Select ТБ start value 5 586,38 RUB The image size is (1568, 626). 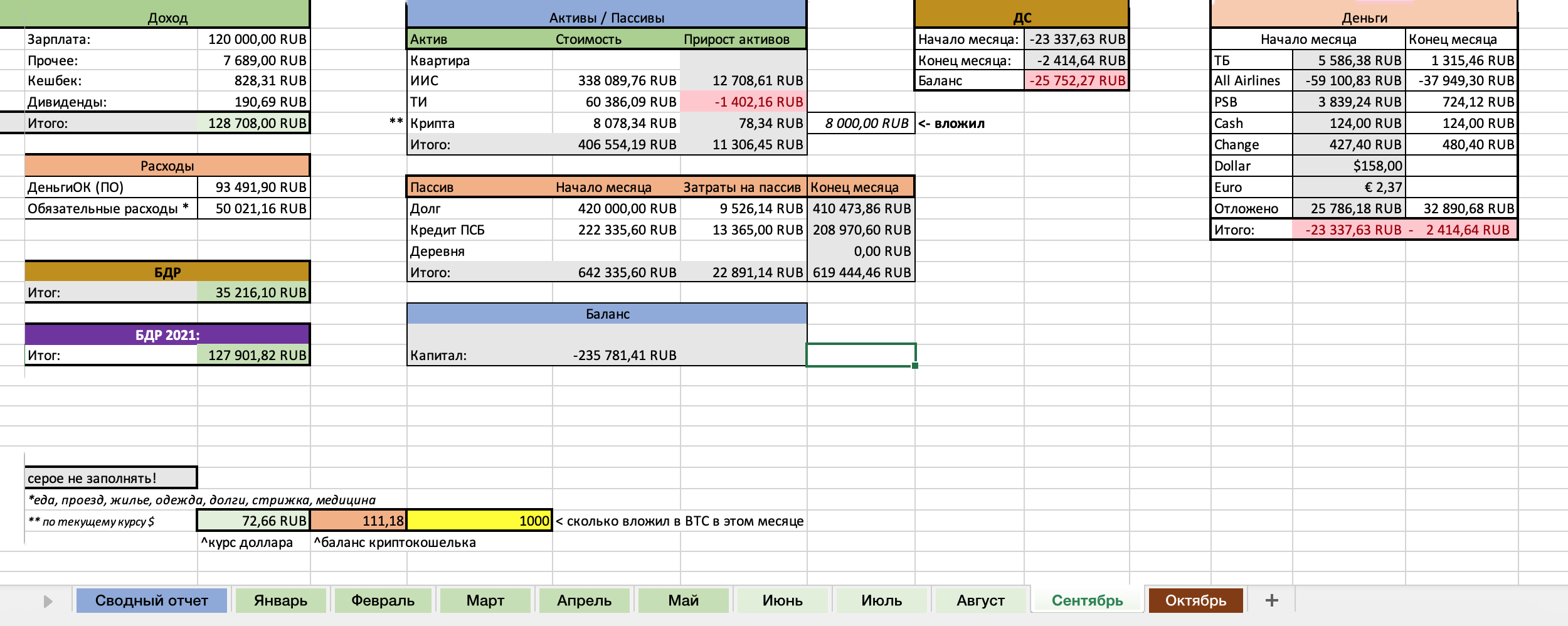click(x=1348, y=60)
